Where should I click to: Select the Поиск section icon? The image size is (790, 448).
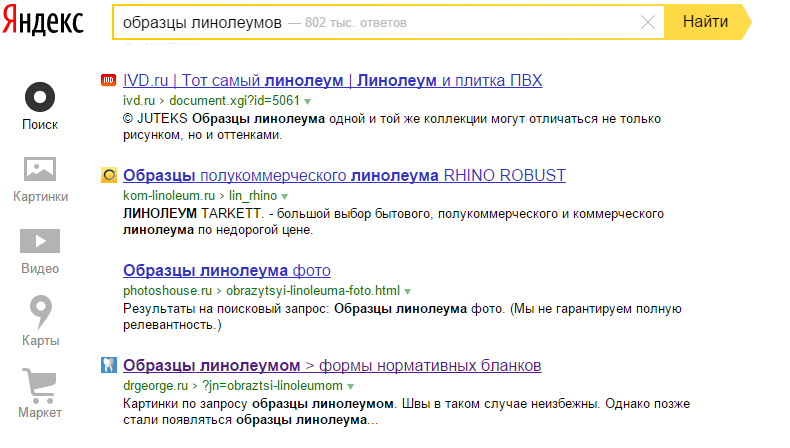[40, 97]
